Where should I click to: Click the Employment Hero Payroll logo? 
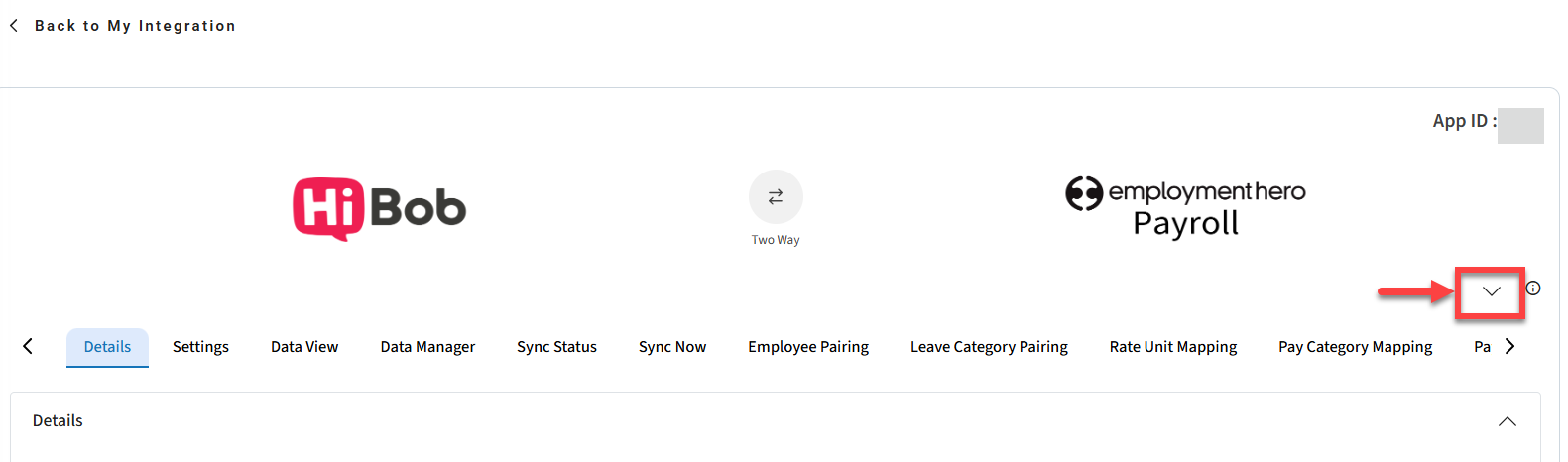click(1185, 207)
